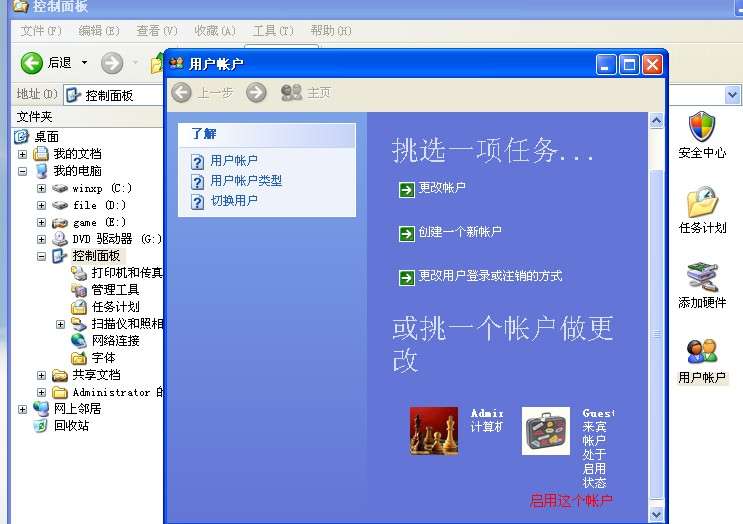The width and height of the screenshot is (743, 524).
Task: Select 桌面 in the folder tree
Action: pos(47,137)
